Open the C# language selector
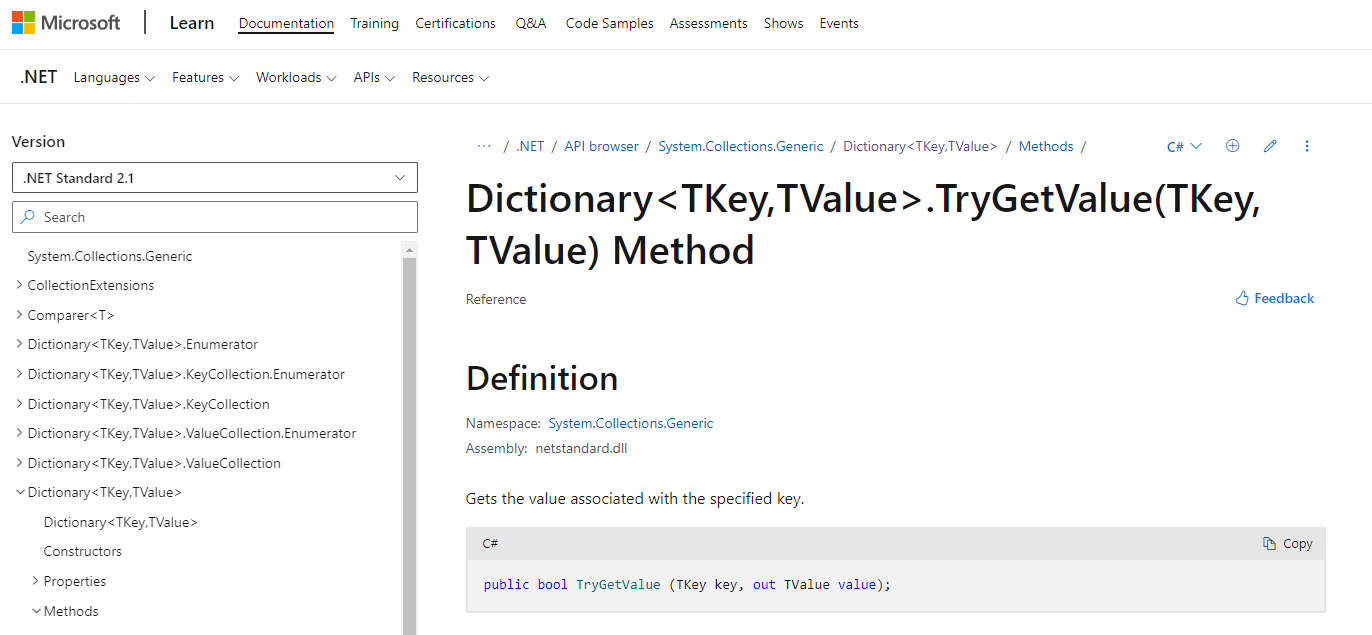This screenshot has height=635, width=1372. (x=1185, y=146)
